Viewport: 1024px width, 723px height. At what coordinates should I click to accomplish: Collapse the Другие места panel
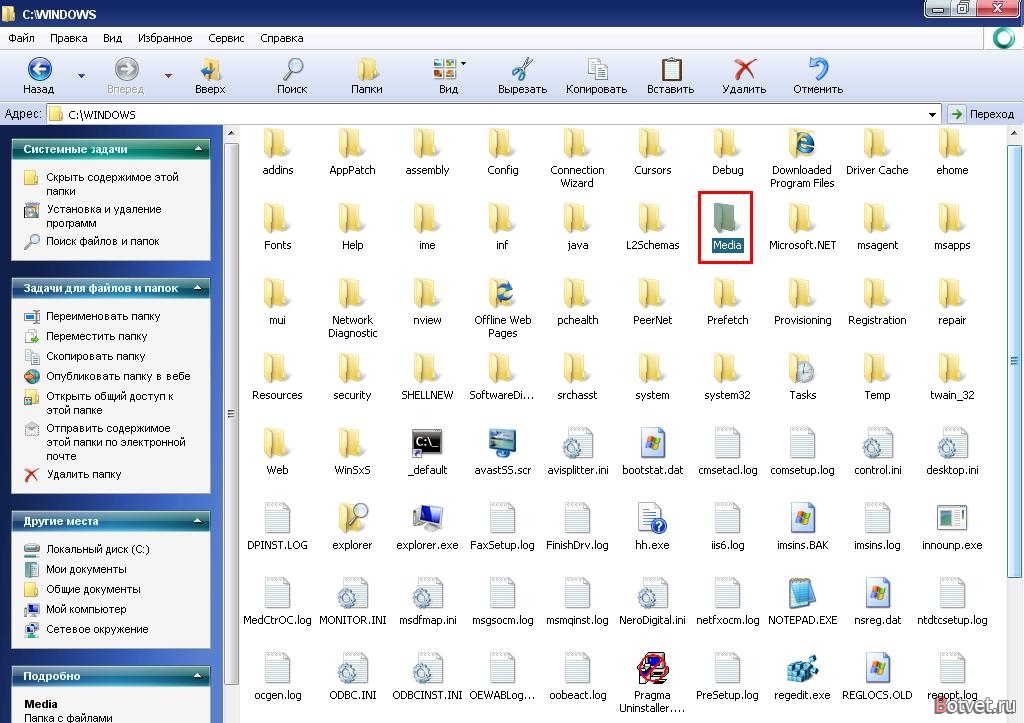click(199, 521)
